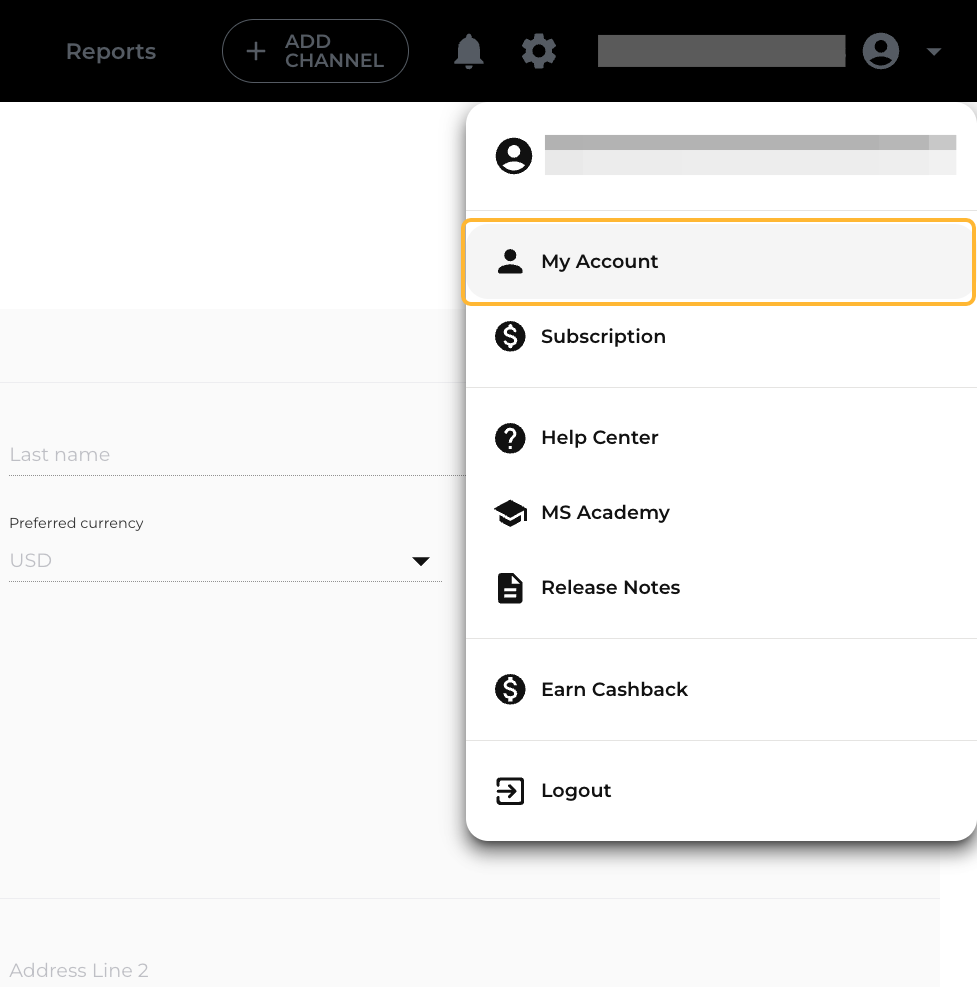Open the notifications bell icon

click(468, 51)
